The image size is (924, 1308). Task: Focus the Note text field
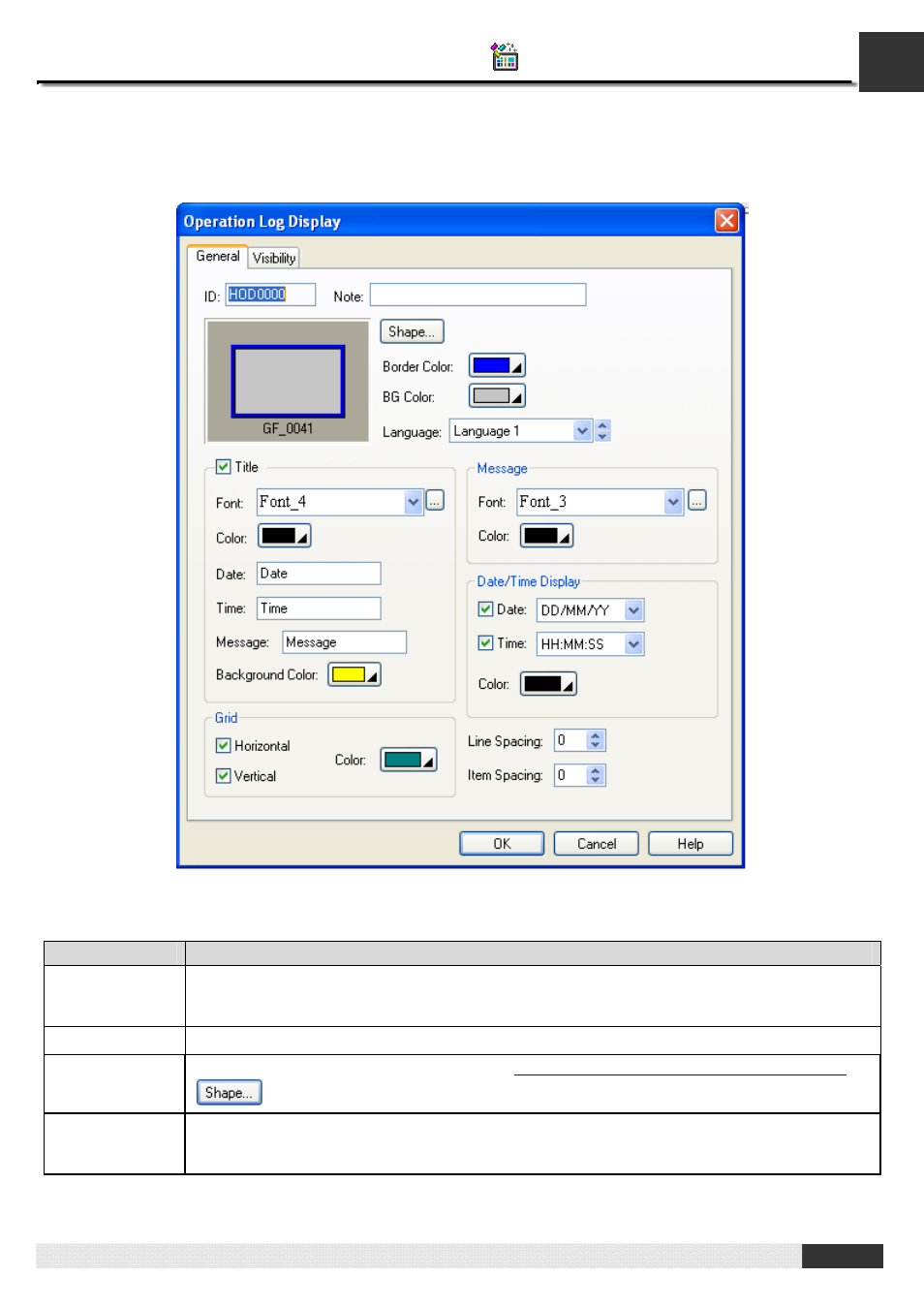pos(477,295)
